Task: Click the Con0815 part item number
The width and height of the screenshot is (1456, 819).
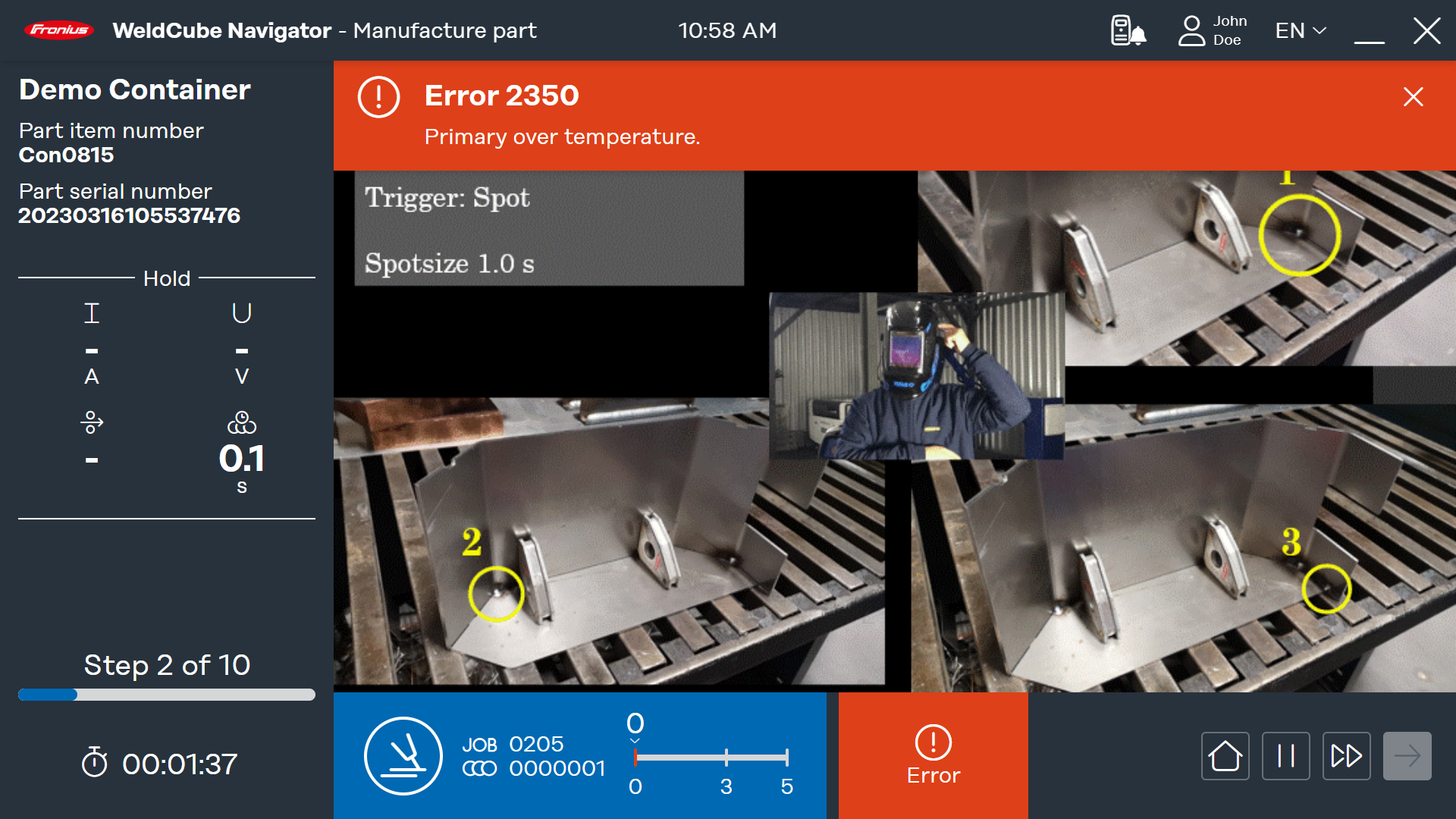Action: (66, 155)
